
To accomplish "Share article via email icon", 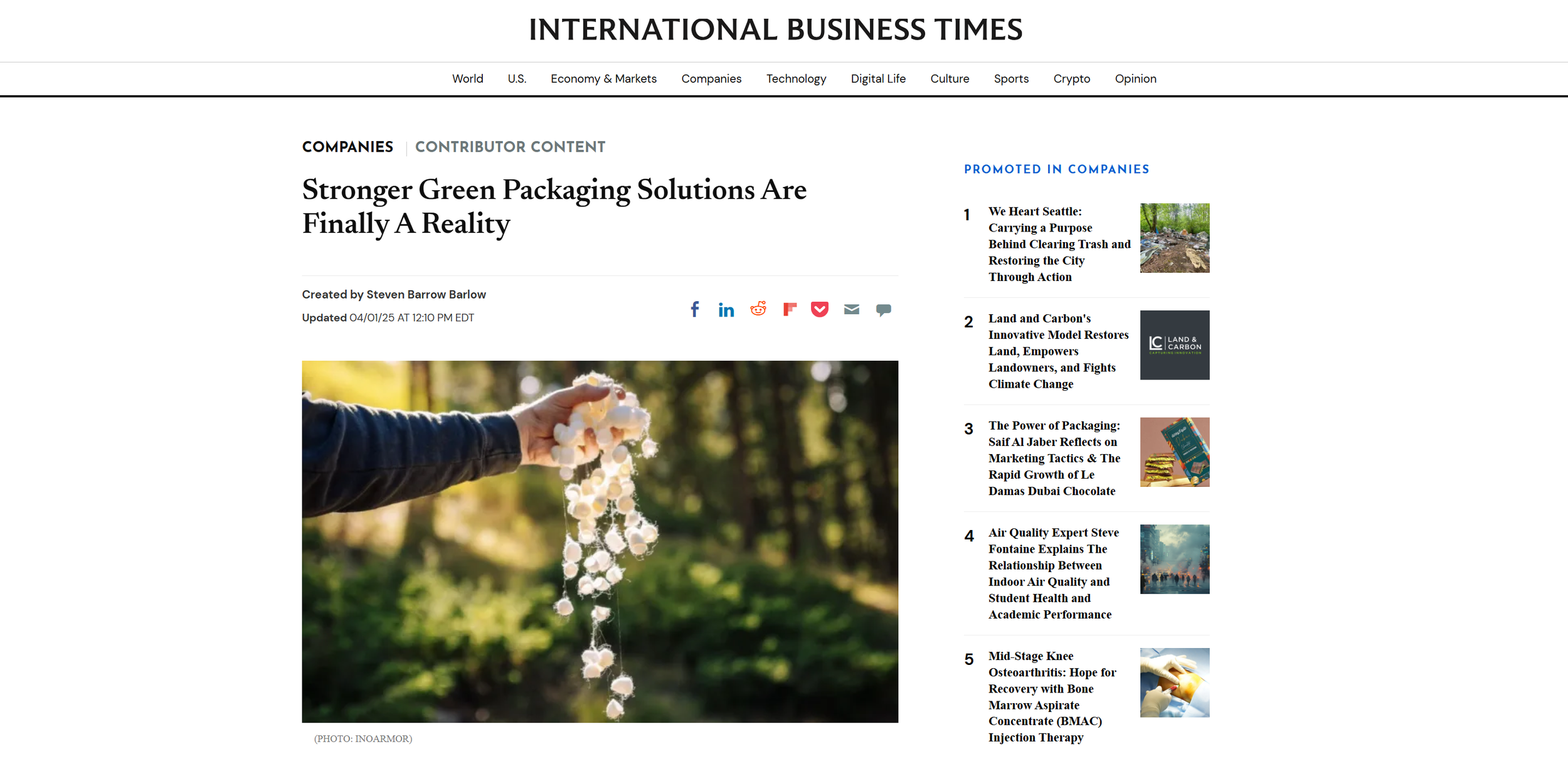I will [851, 309].
